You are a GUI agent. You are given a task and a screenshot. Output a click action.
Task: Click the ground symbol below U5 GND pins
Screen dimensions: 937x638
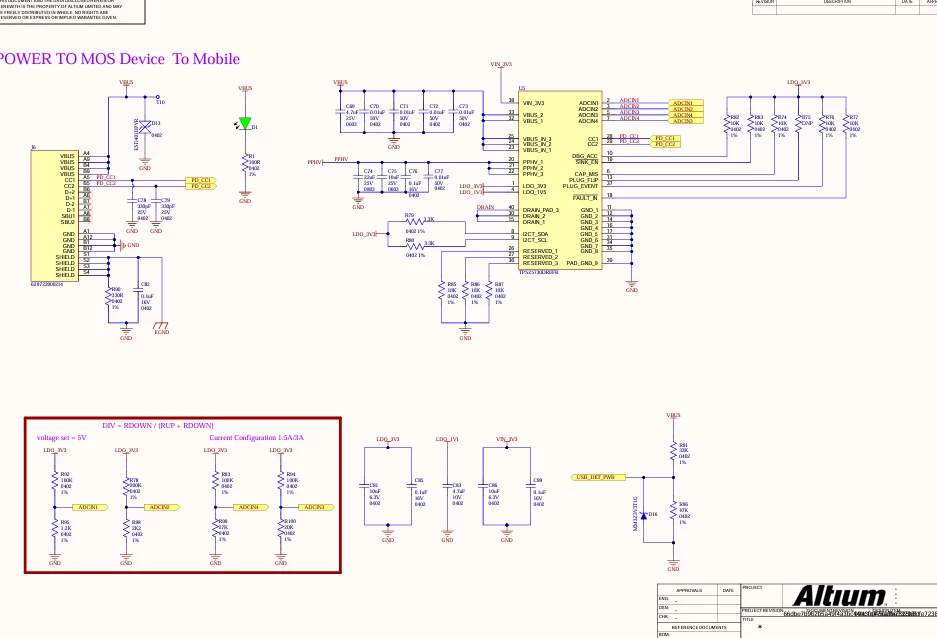(632, 285)
